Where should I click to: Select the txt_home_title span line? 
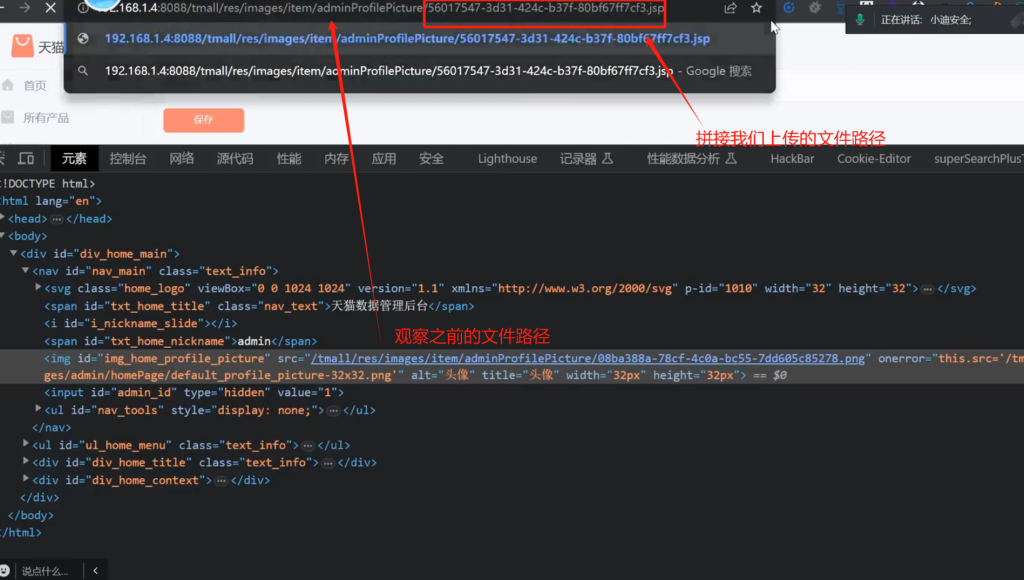pyautogui.click(x=259, y=306)
